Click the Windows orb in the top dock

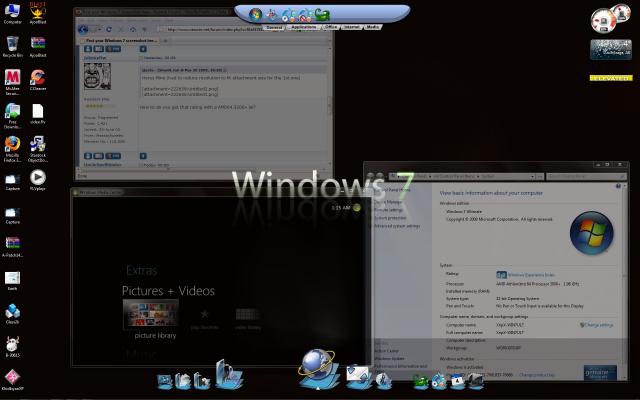point(256,15)
